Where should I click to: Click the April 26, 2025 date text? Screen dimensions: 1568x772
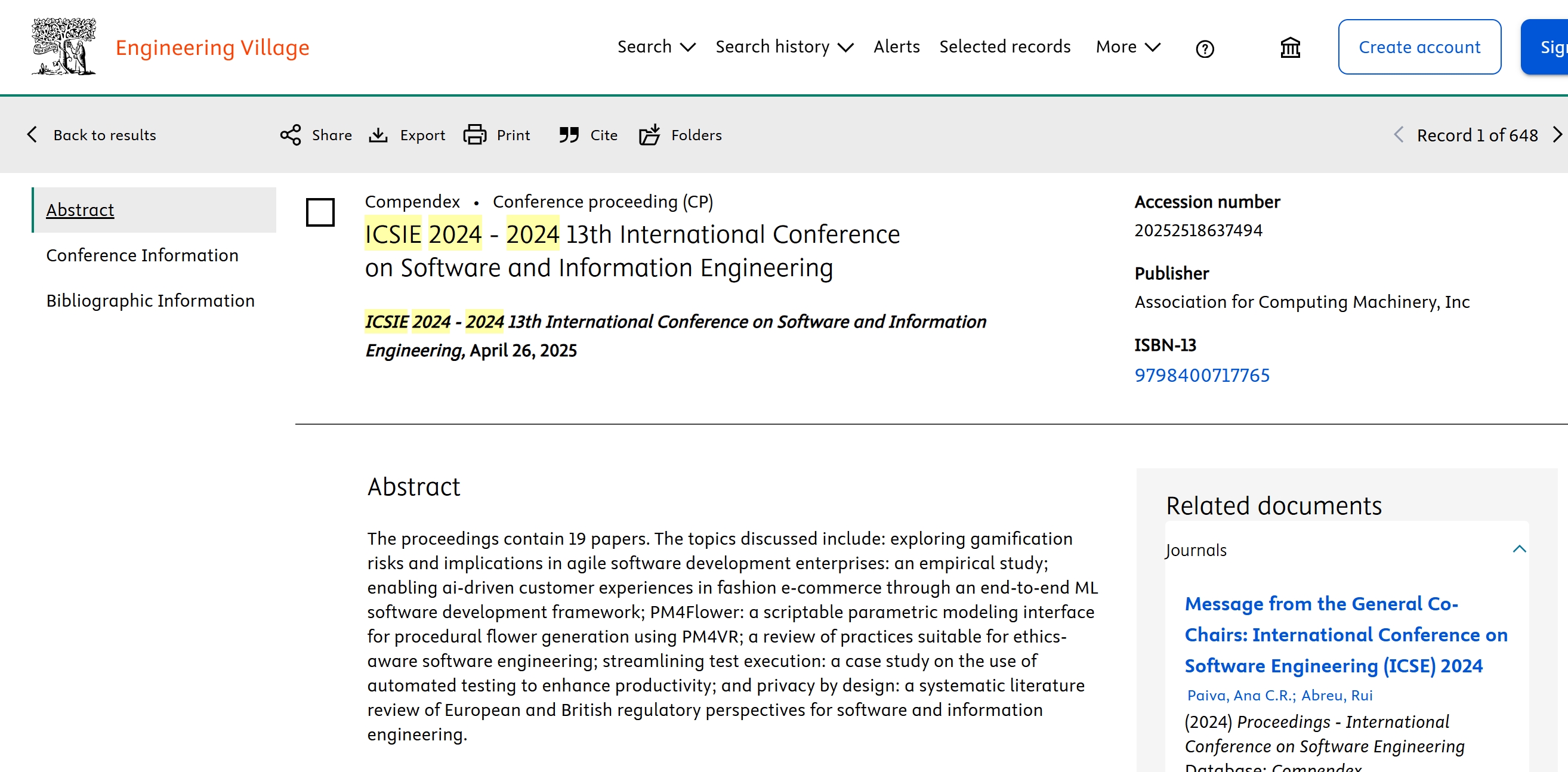(x=523, y=351)
